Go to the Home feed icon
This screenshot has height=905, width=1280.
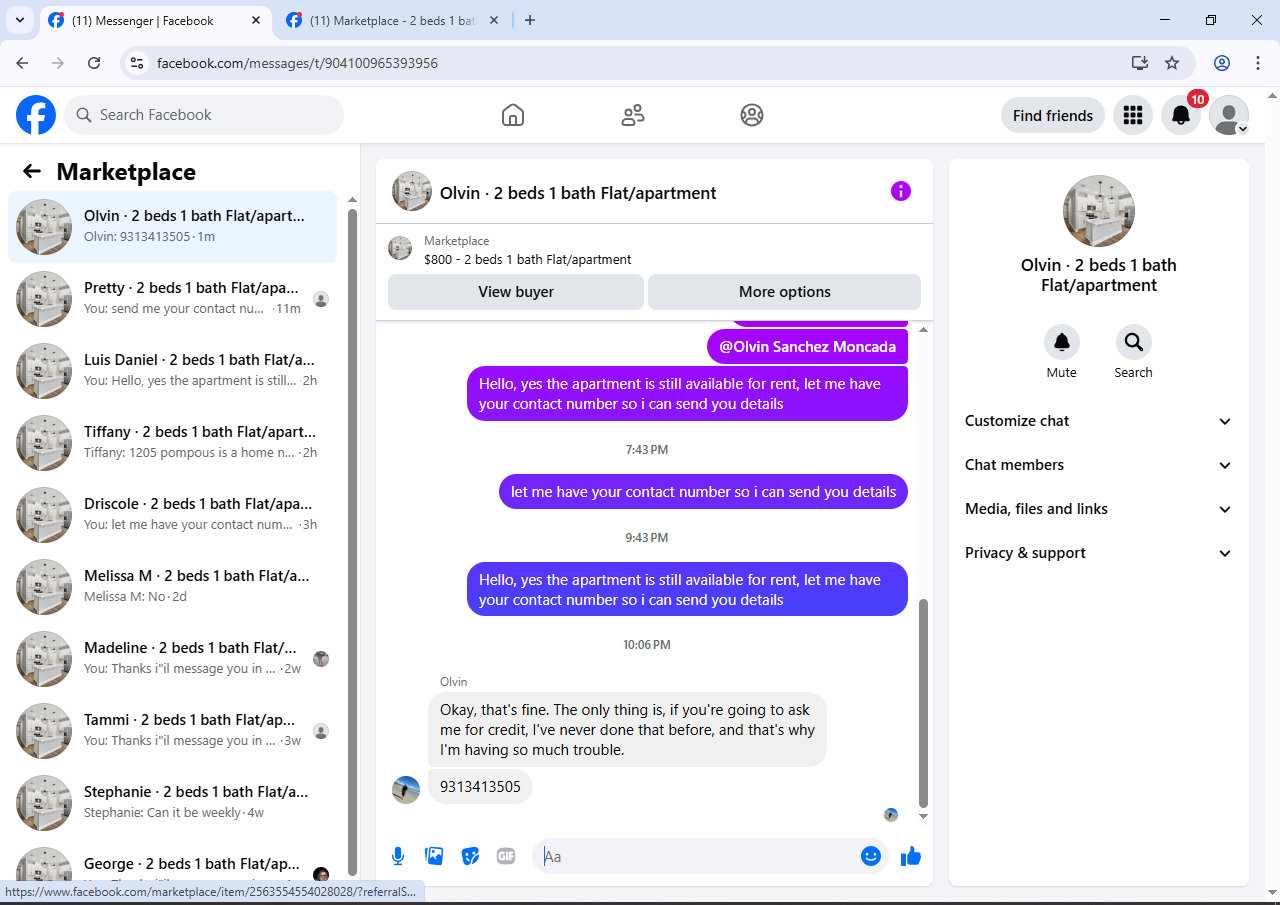(x=513, y=115)
